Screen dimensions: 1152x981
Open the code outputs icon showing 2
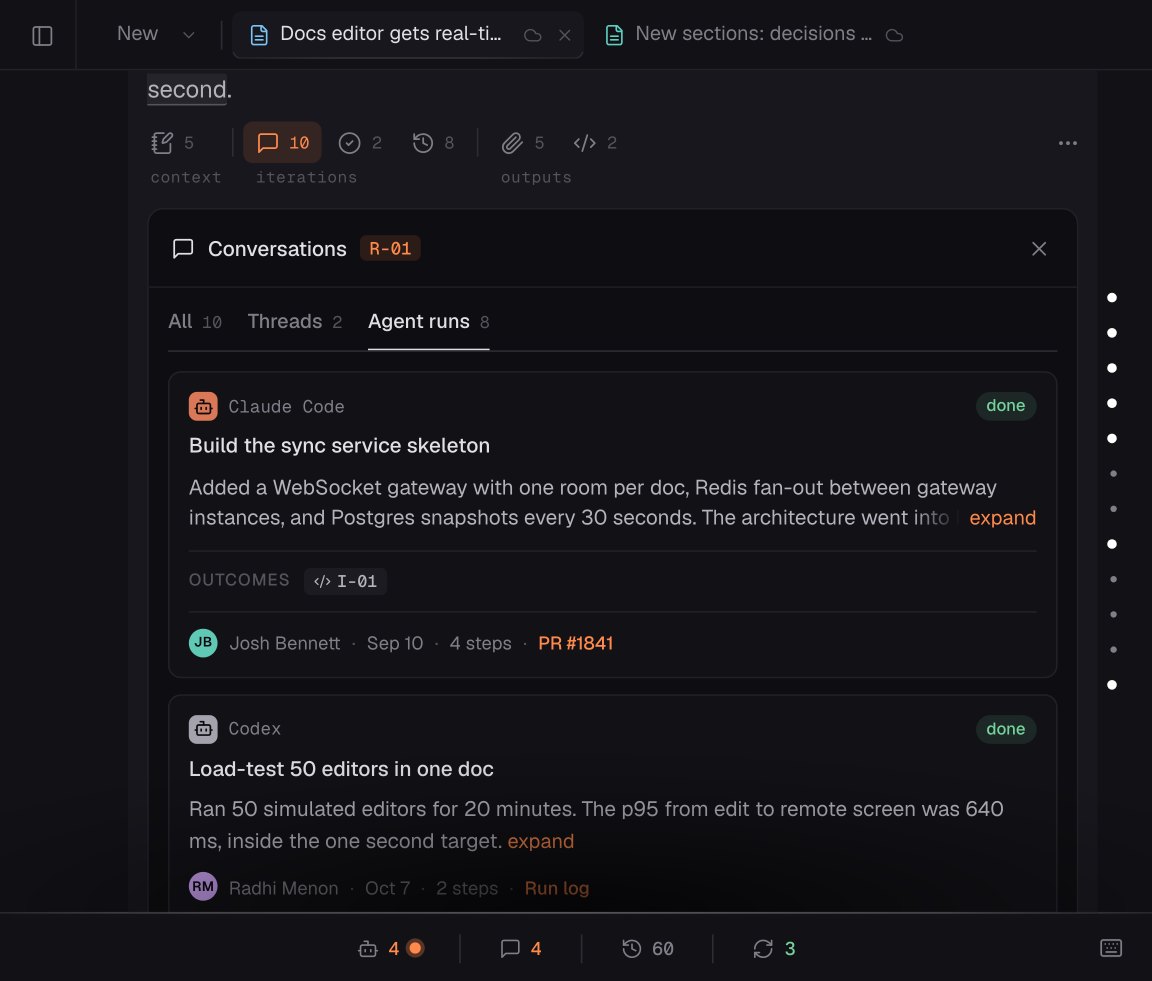[x=594, y=143]
